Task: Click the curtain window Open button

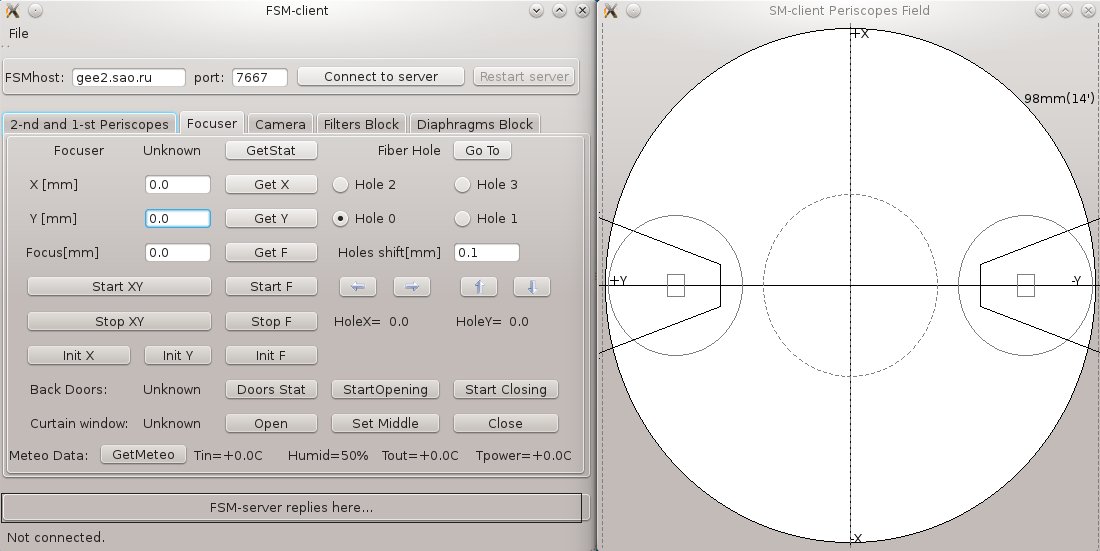Action: click(271, 423)
